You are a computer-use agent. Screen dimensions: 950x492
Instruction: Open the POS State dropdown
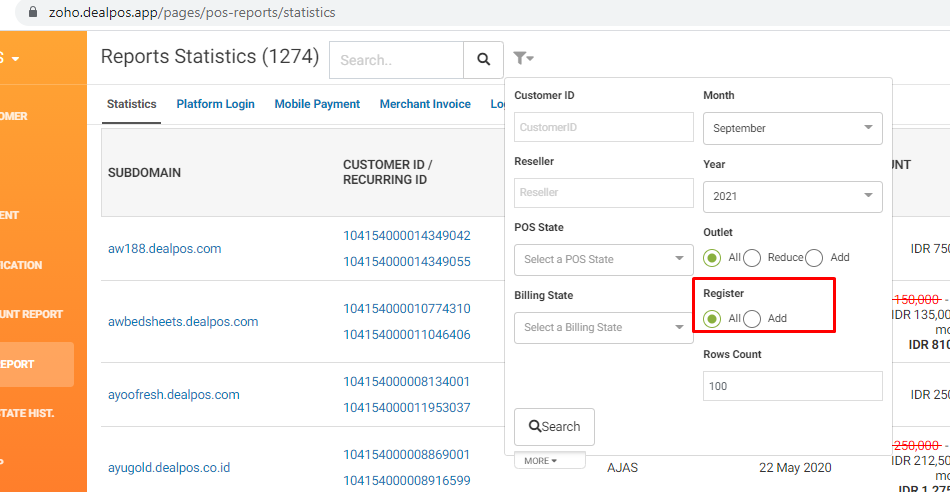pos(603,259)
